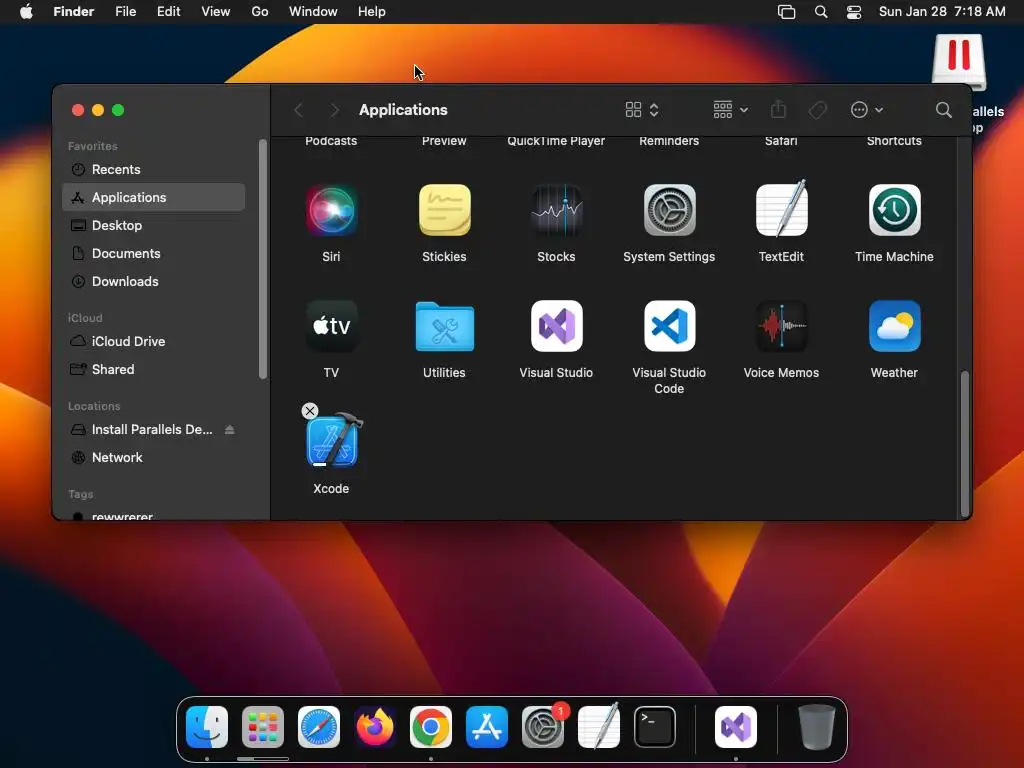Select the Weather app icon
The image size is (1024, 768).
click(895, 326)
